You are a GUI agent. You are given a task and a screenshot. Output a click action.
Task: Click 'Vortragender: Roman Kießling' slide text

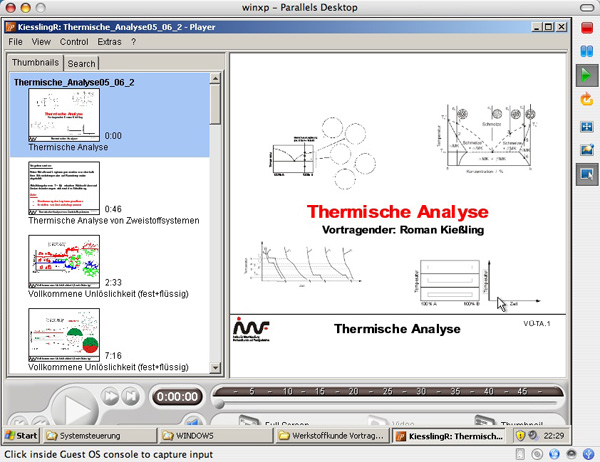coord(403,230)
